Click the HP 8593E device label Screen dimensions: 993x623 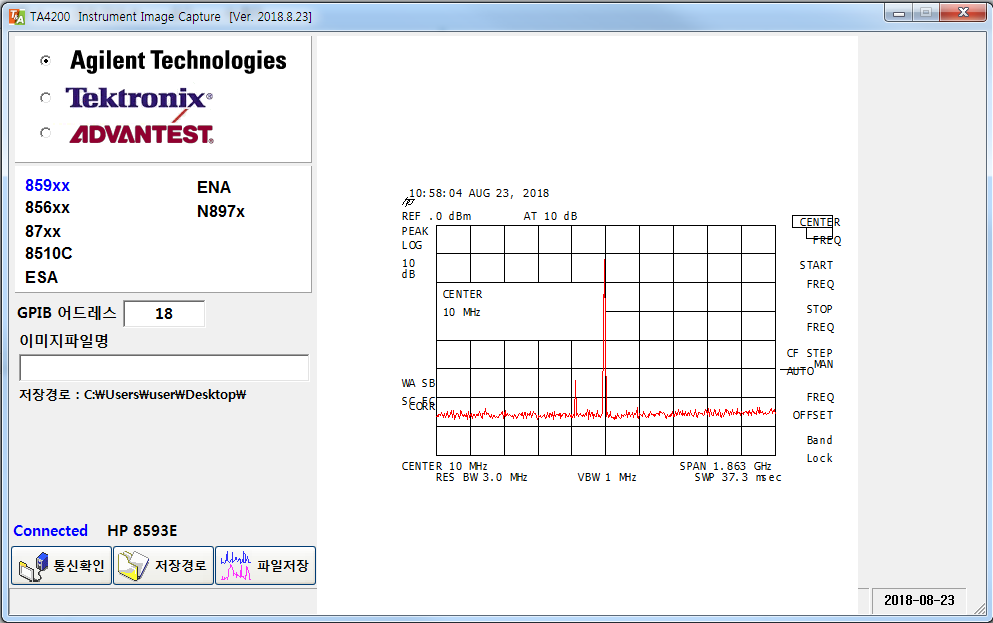point(142,531)
